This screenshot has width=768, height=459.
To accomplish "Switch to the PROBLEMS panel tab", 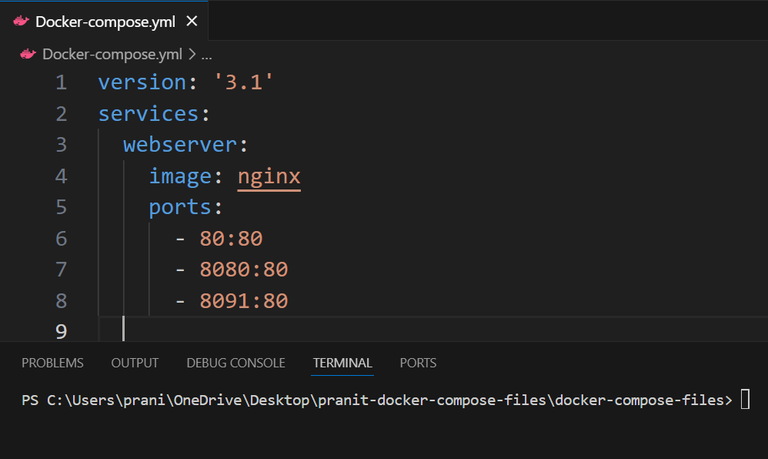I will [x=52, y=363].
